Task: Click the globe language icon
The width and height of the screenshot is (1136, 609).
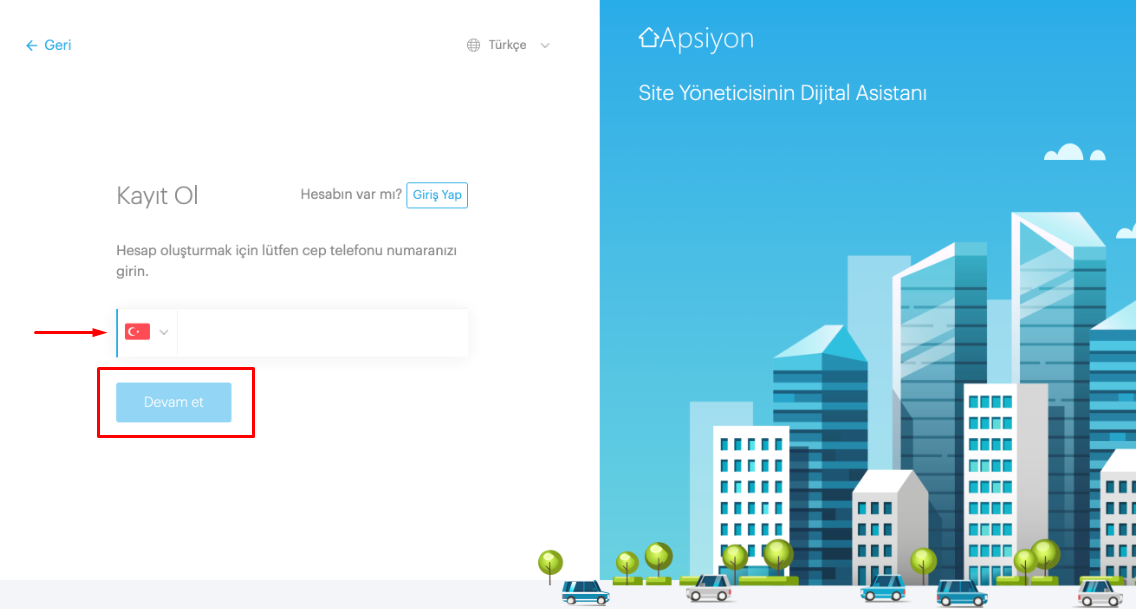Action: (473, 45)
